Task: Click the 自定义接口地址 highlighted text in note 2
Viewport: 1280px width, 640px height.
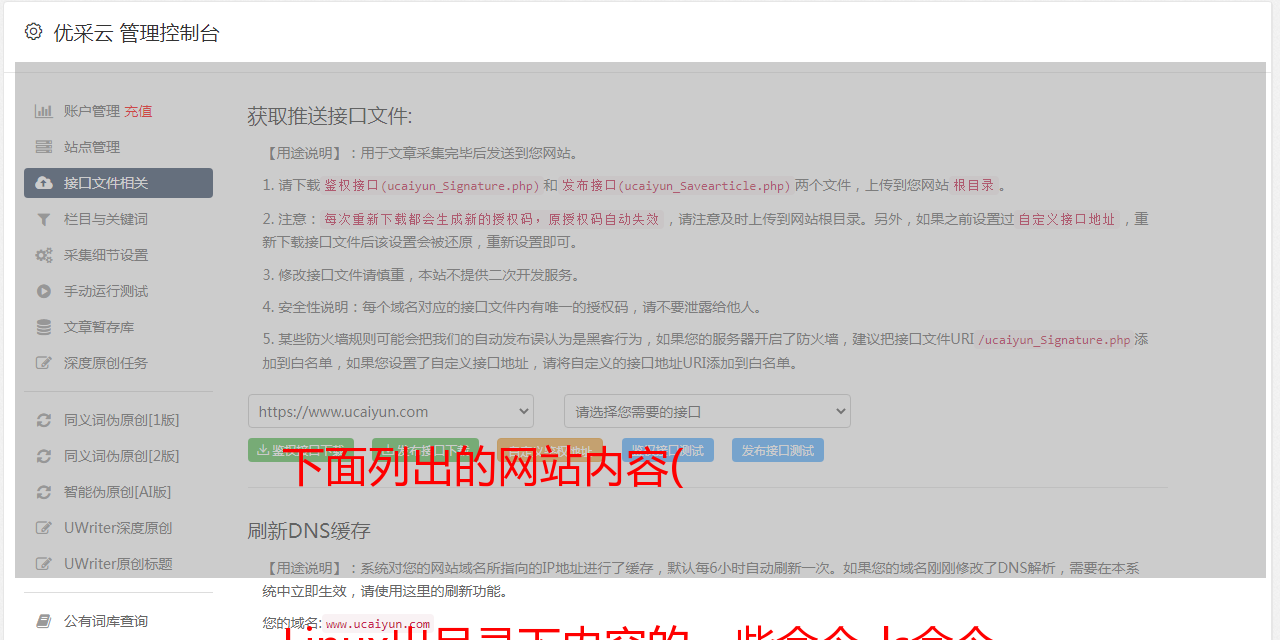Action: pyautogui.click(x=1066, y=219)
